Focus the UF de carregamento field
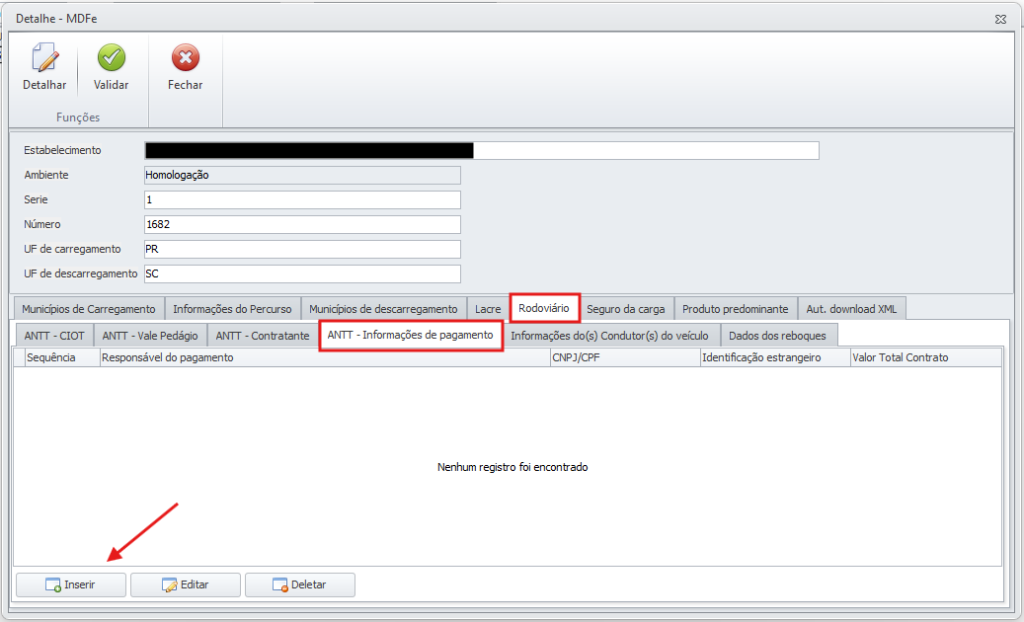This screenshot has height=622, width=1024. click(x=302, y=249)
